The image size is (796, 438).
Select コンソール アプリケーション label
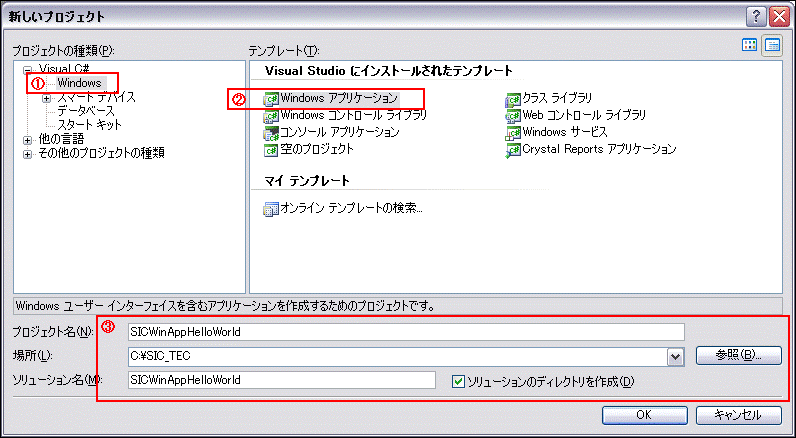tap(340, 132)
